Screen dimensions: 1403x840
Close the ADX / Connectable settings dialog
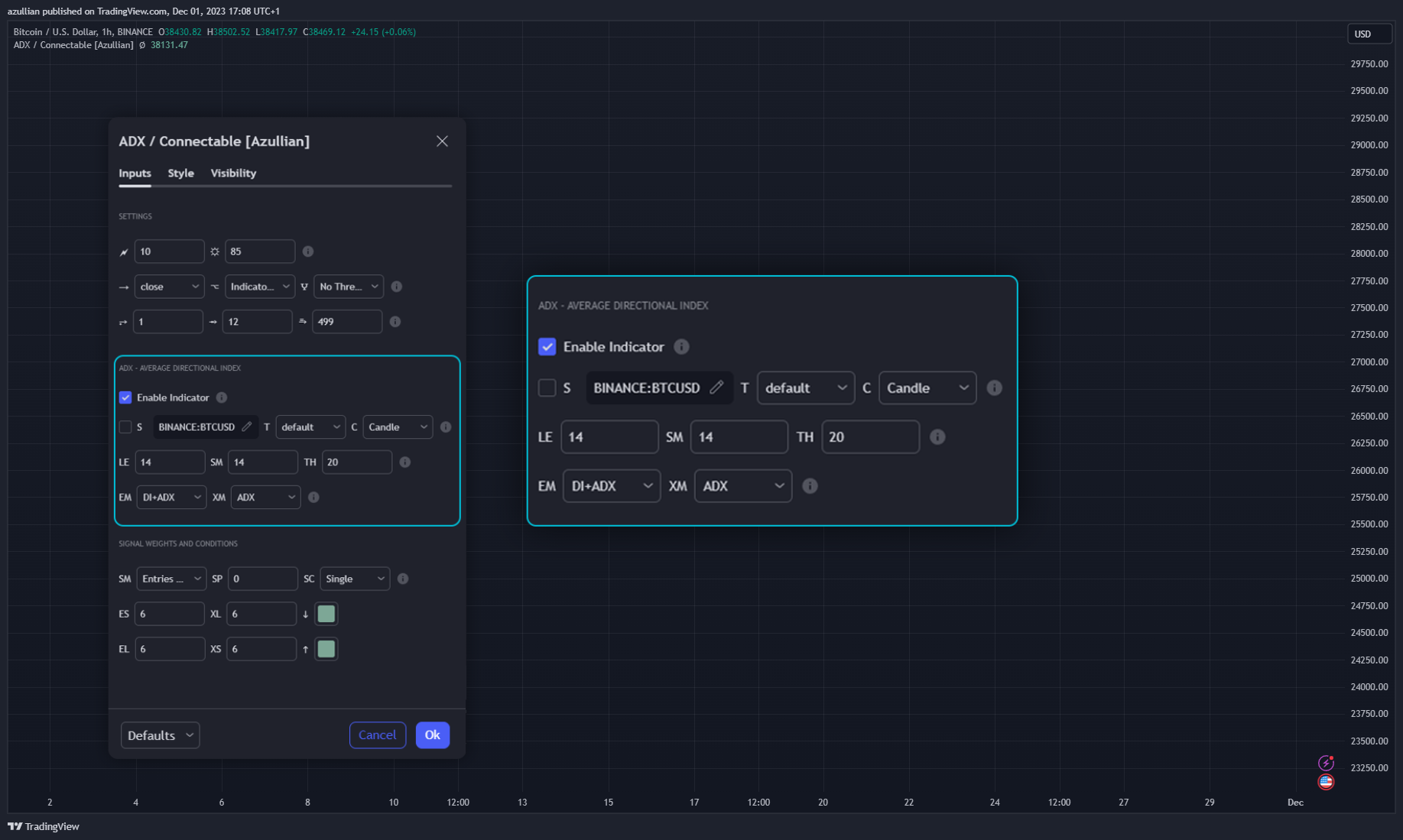(x=442, y=141)
